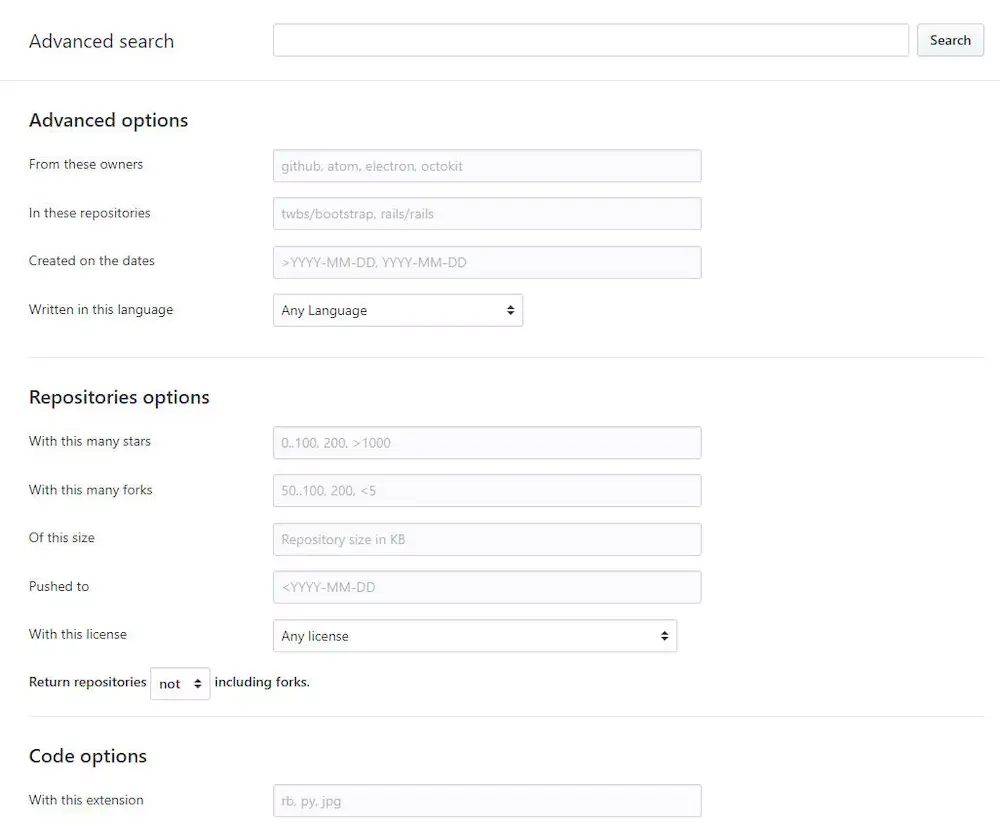Image resolution: width=1000 pixels, height=826 pixels.
Task: Click the 'With this extension' label
Action: click(86, 800)
